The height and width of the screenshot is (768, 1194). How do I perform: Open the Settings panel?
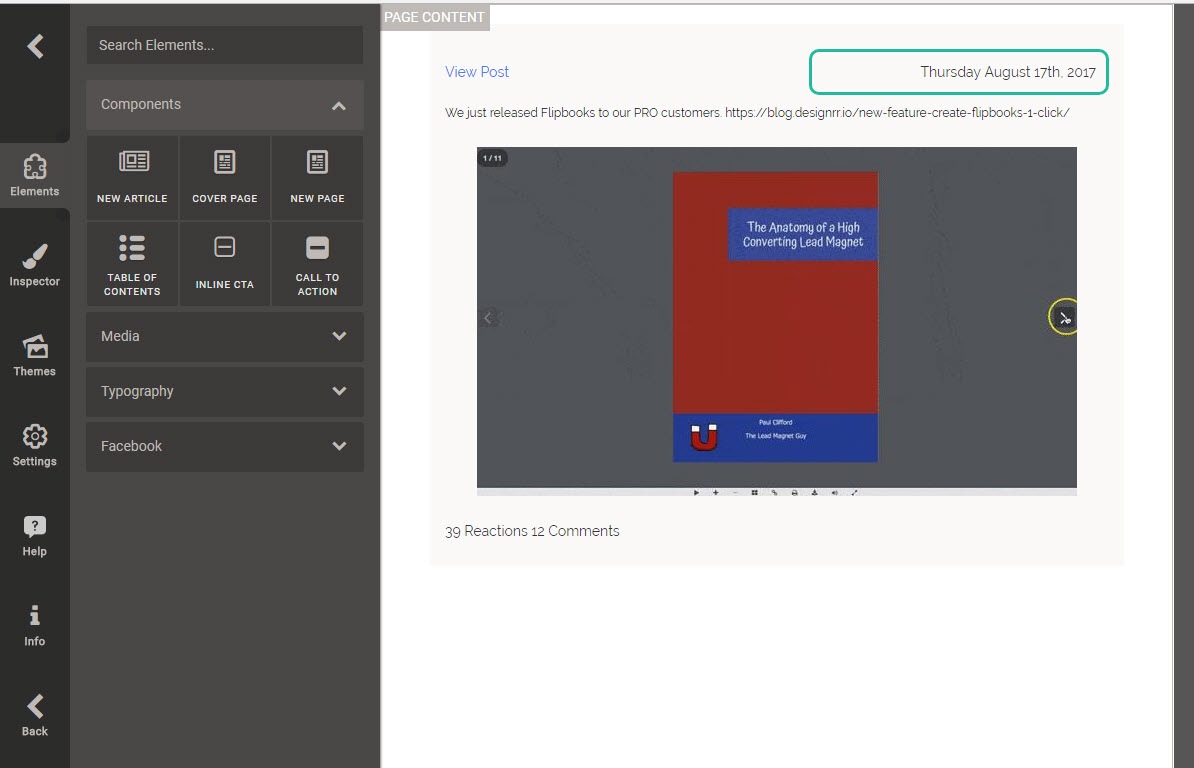tap(34, 445)
